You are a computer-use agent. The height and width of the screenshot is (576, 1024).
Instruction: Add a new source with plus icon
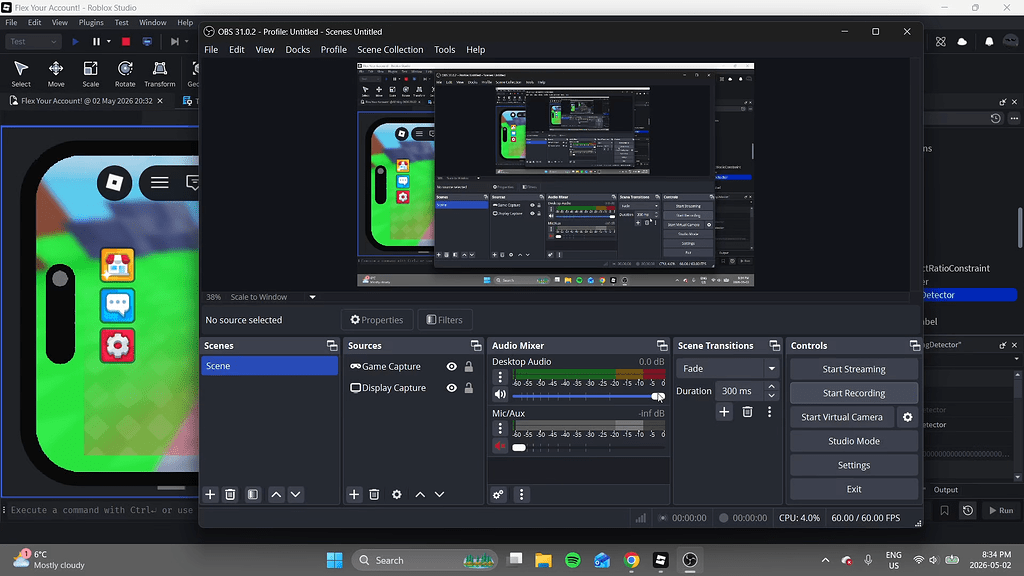tap(354, 494)
